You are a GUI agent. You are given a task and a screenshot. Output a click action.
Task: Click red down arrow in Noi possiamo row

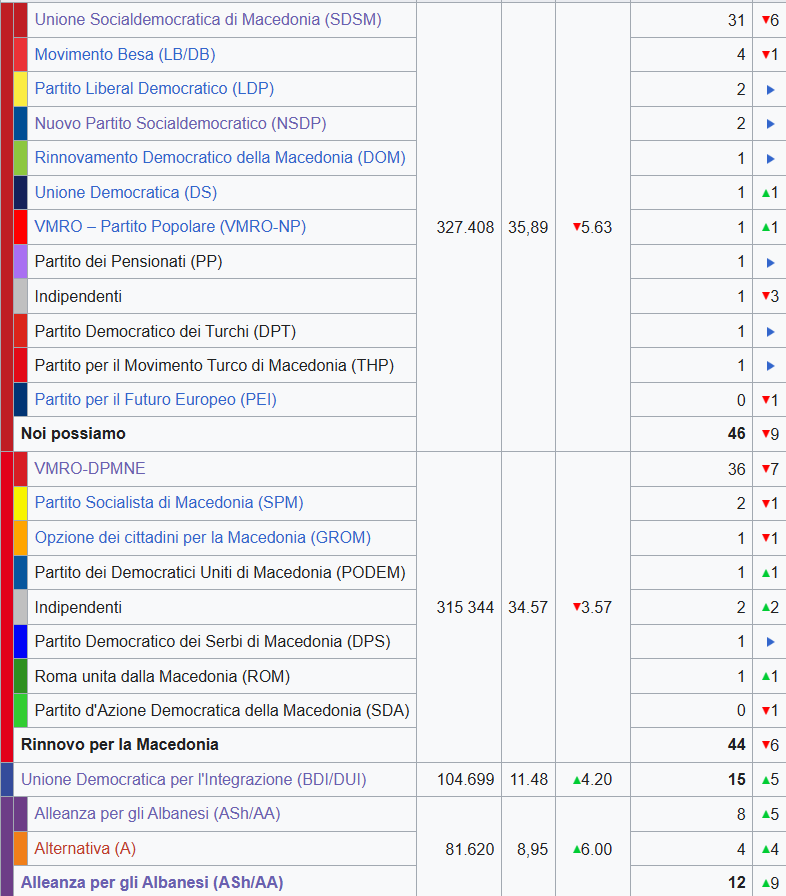tap(765, 435)
